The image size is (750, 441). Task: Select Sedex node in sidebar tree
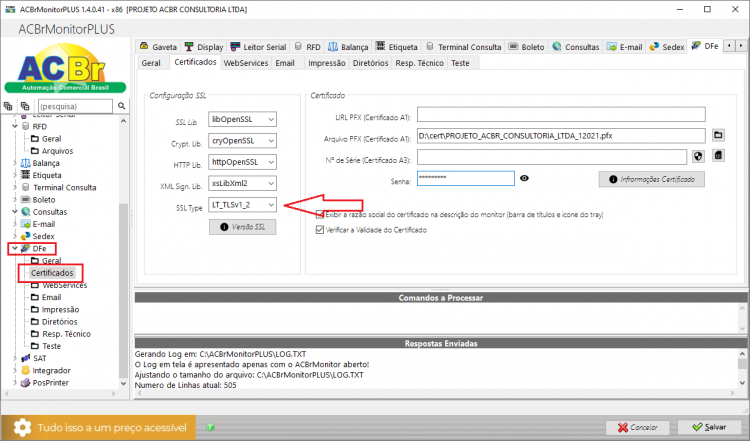pyautogui.click(x=43, y=236)
